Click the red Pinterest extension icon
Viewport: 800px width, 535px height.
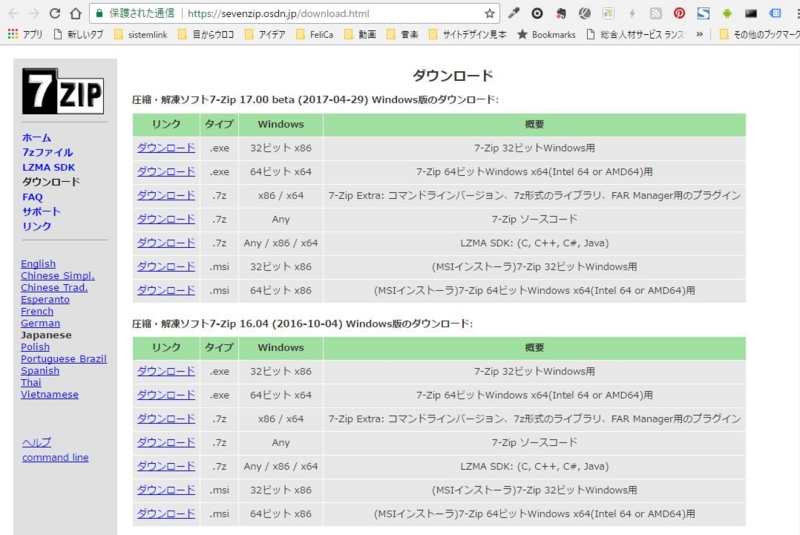click(679, 14)
